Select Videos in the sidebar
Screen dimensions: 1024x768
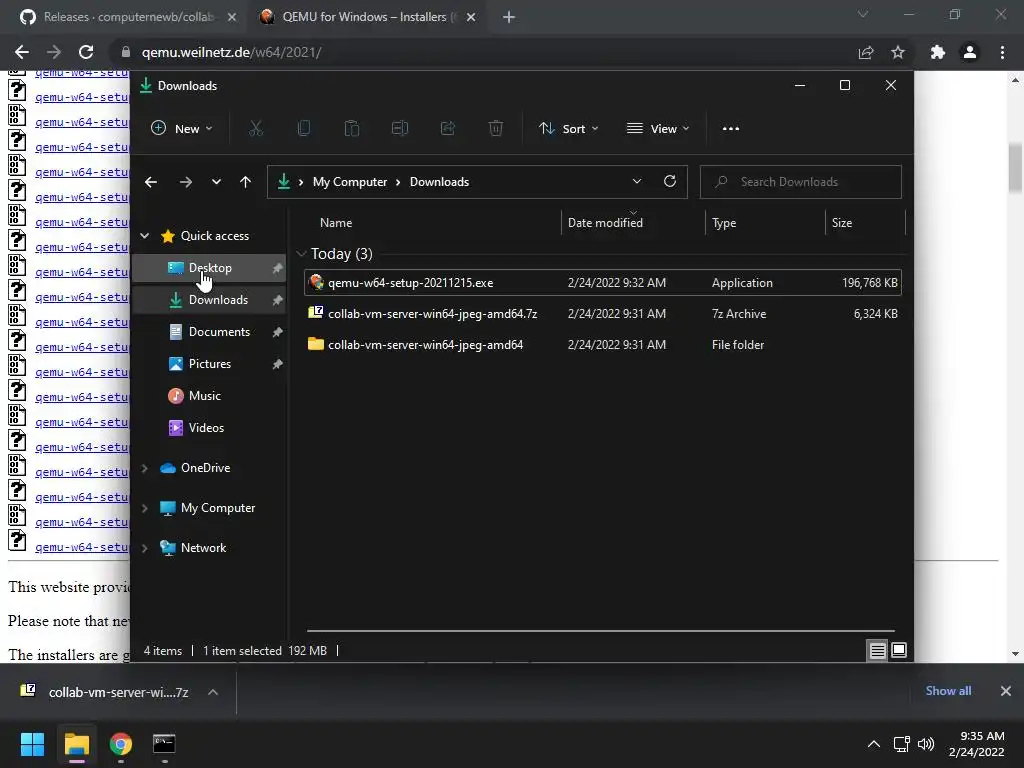(x=209, y=428)
